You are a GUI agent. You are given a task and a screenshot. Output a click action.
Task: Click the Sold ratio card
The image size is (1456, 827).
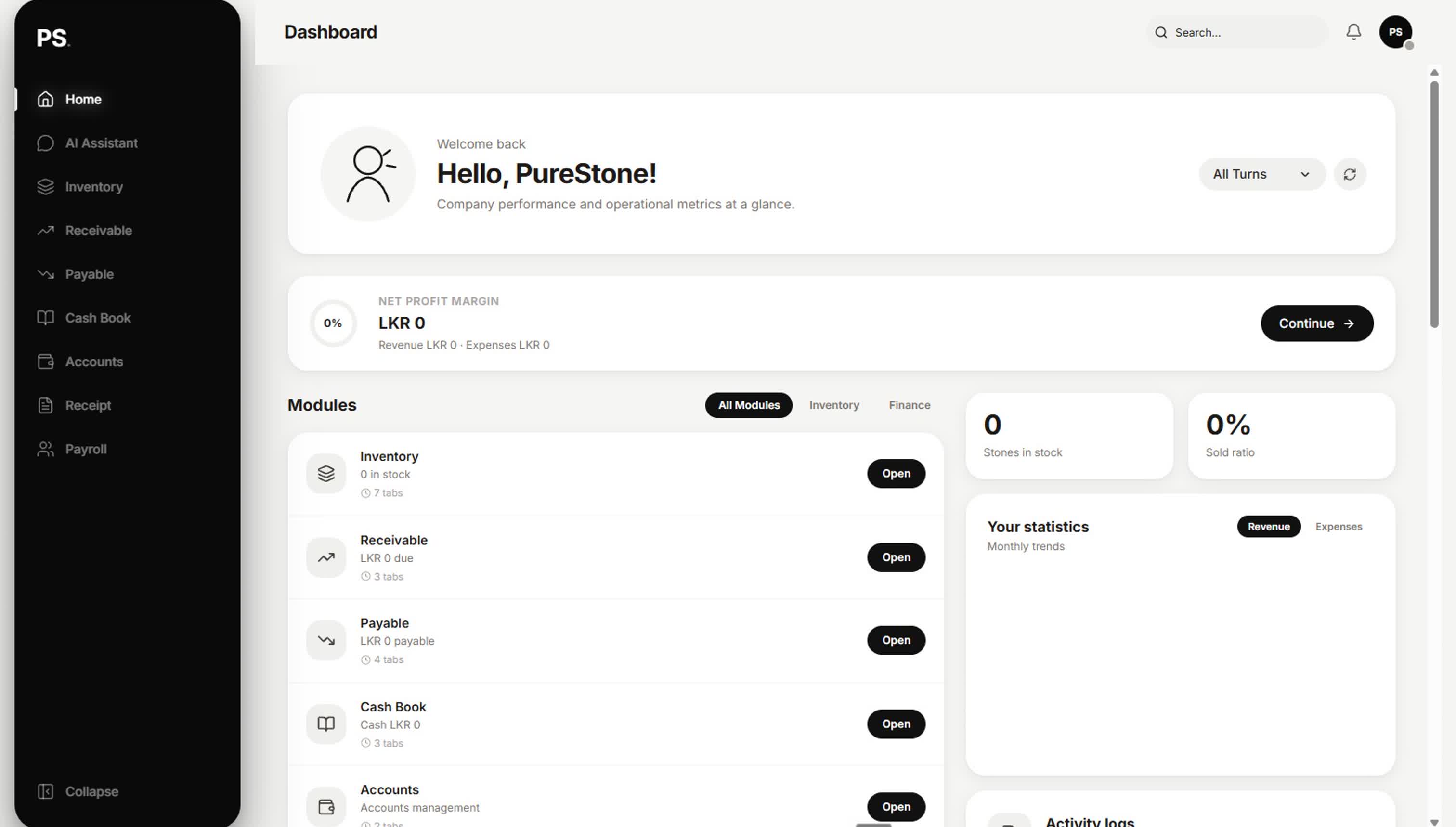tap(1292, 436)
